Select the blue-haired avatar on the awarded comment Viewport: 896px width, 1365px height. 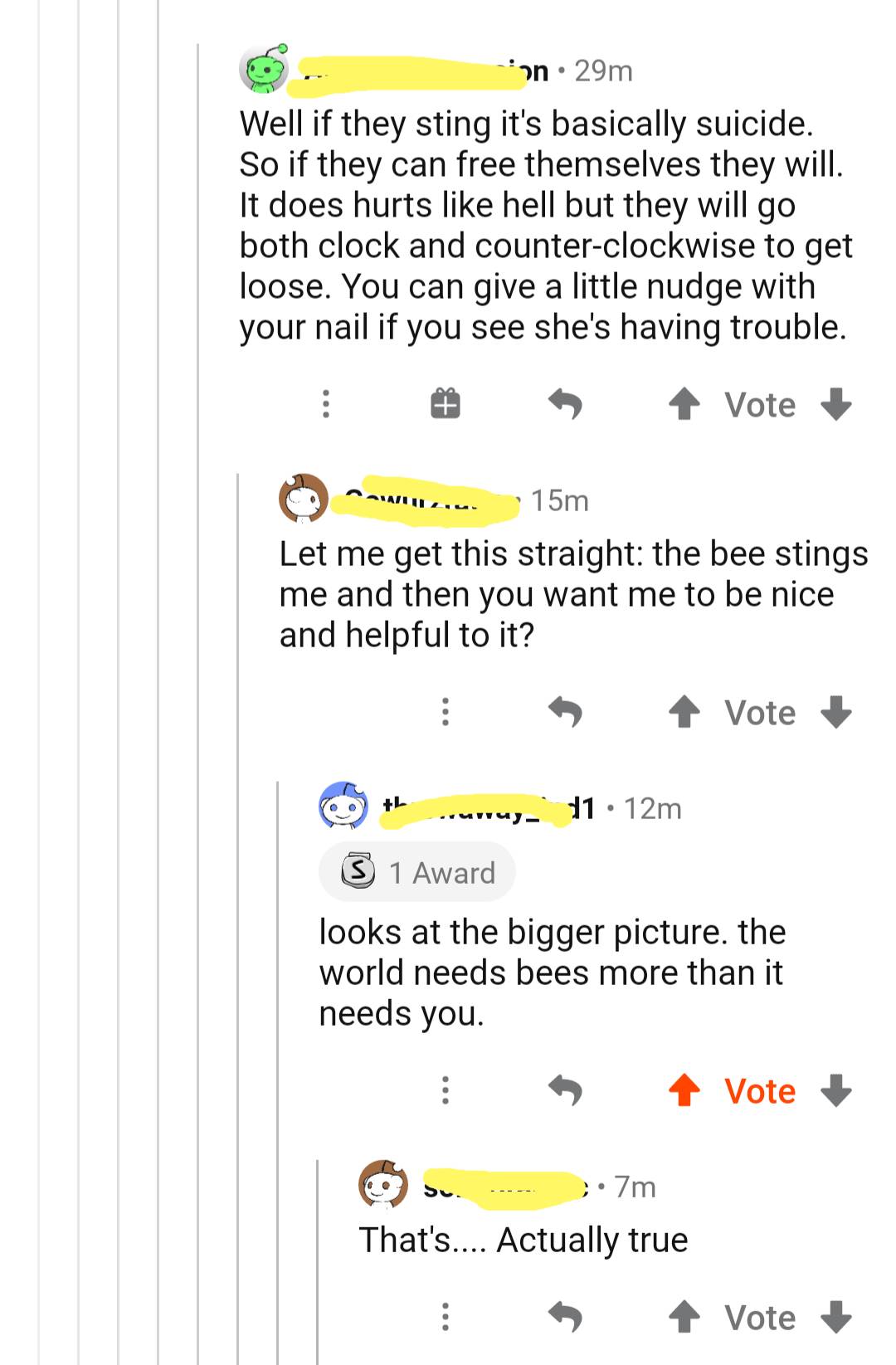click(343, 807)
